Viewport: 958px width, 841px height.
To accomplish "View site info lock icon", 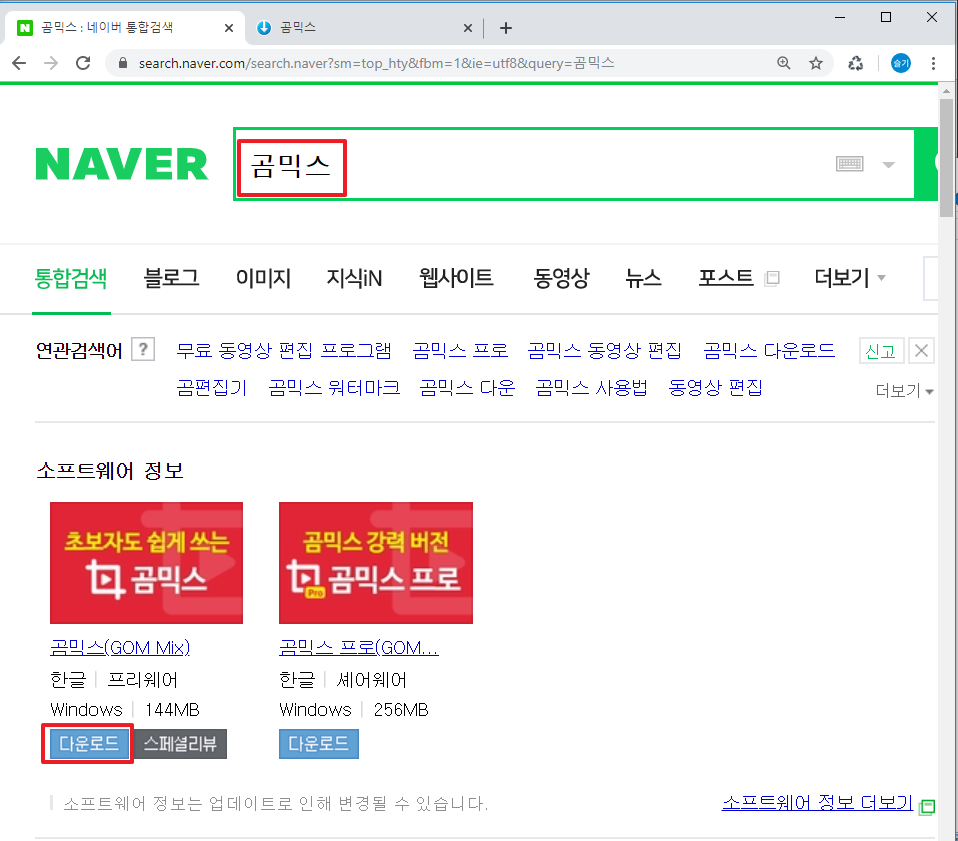I will pos(123,63).
